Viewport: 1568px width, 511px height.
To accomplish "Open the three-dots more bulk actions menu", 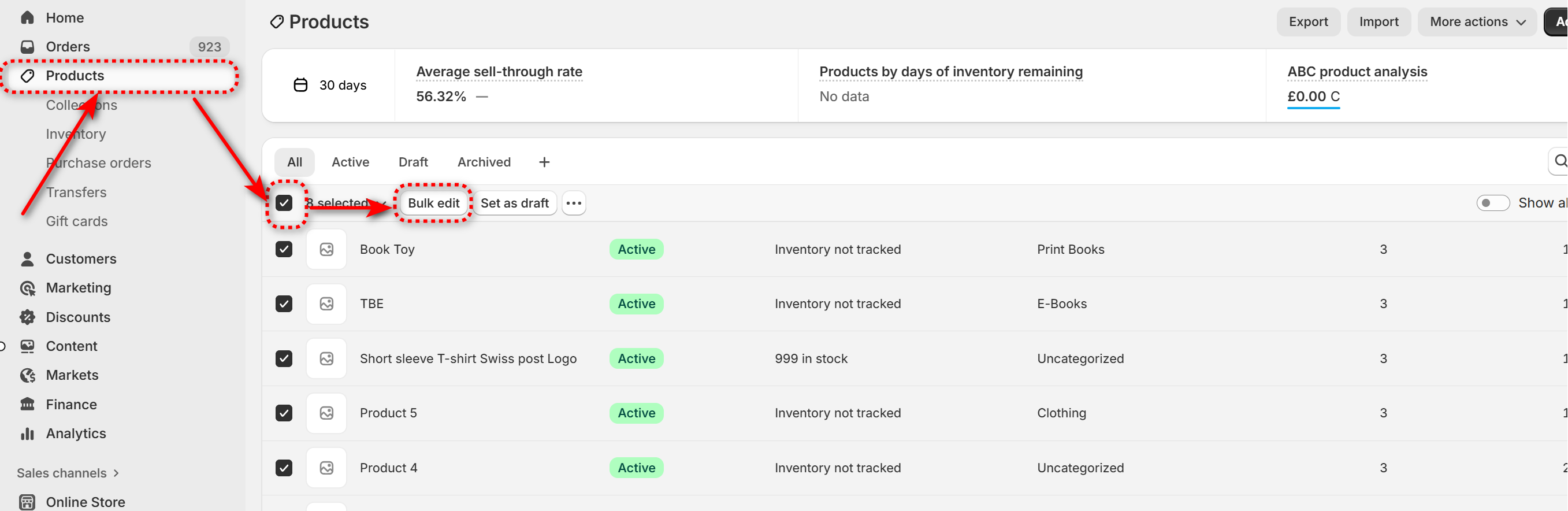I will pos(573,203).
